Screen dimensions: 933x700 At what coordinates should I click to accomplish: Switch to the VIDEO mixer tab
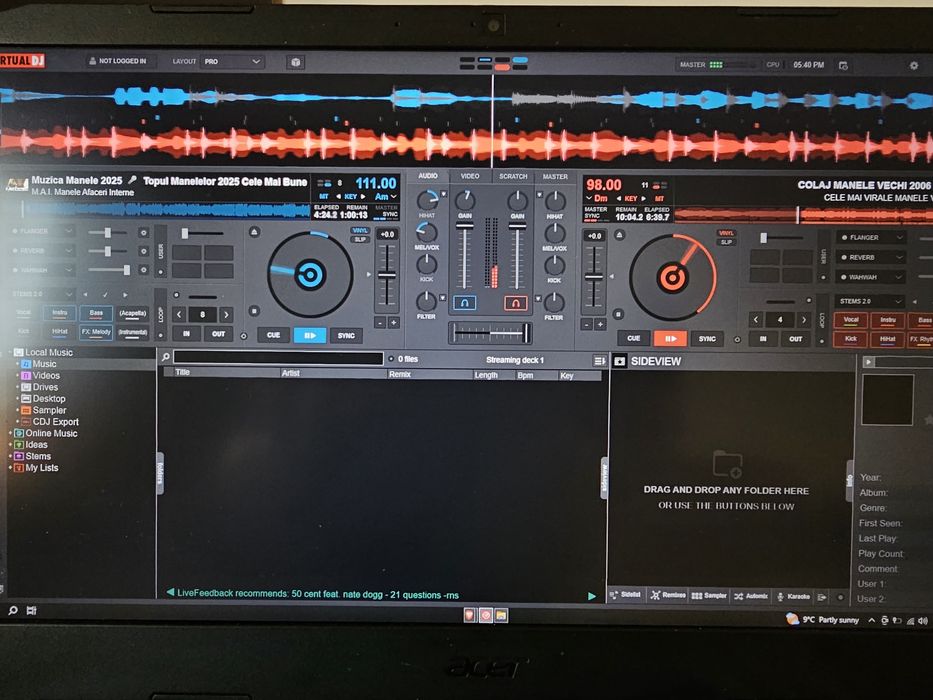(470, 176)
